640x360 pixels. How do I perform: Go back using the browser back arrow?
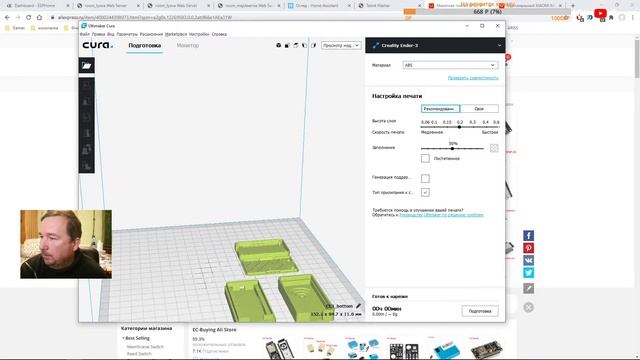[x=7, y=18]
